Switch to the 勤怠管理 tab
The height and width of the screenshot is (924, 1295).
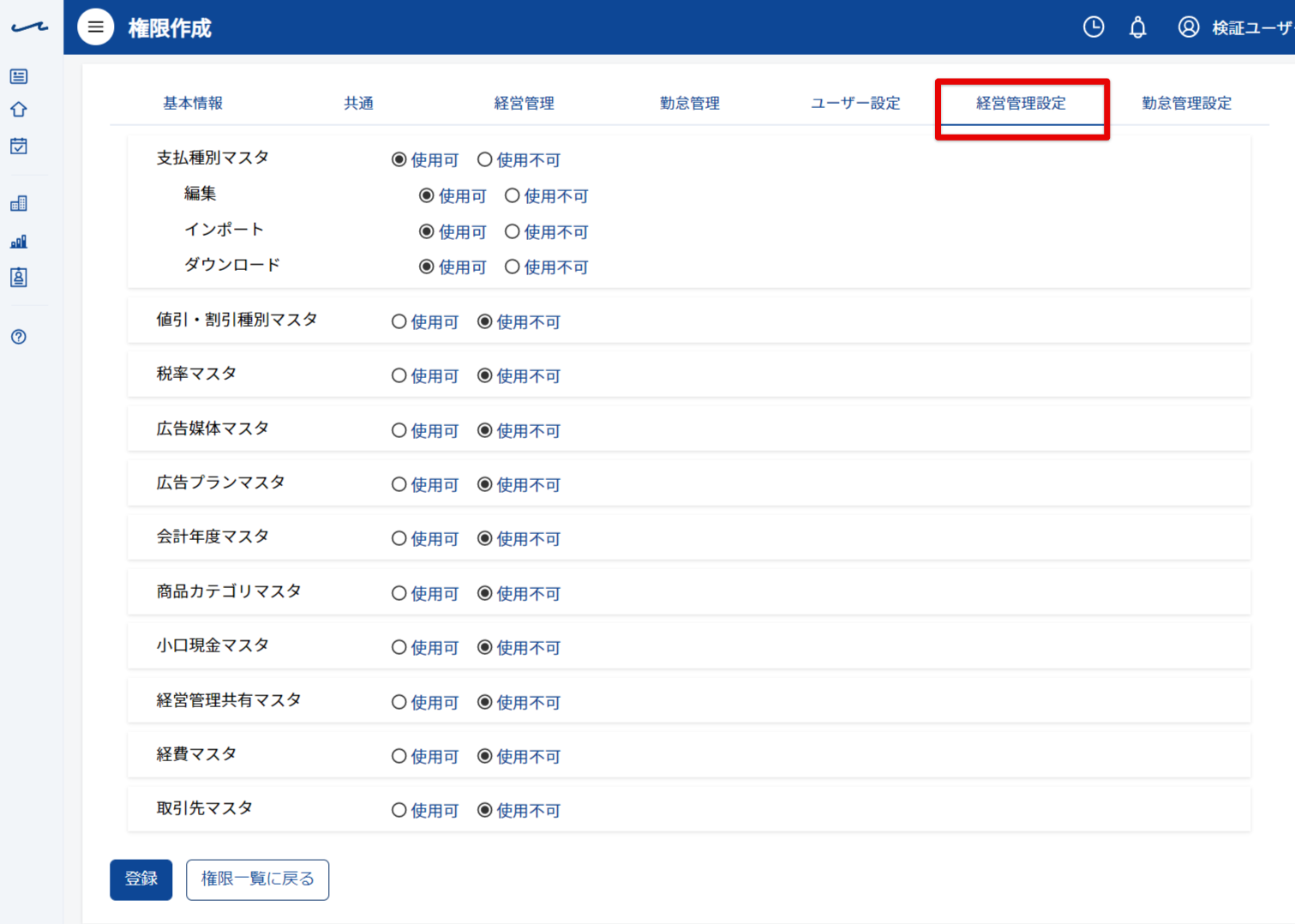690,103
